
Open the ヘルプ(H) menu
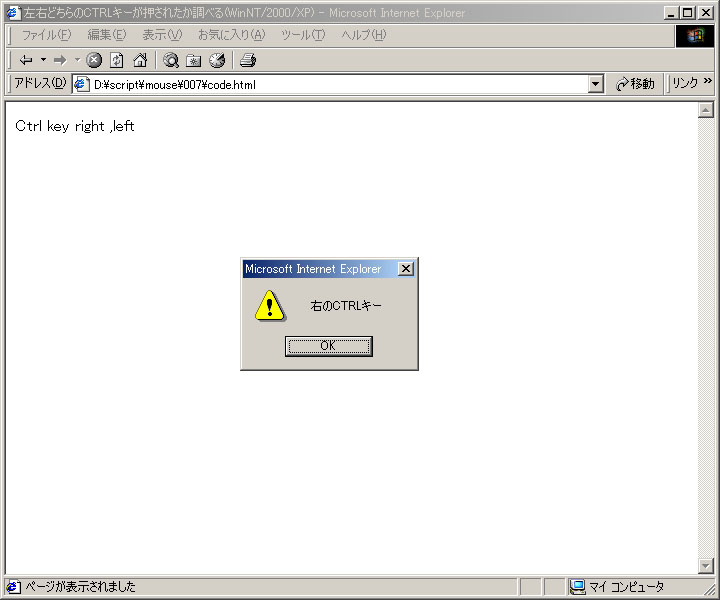[x=364, y=35]
